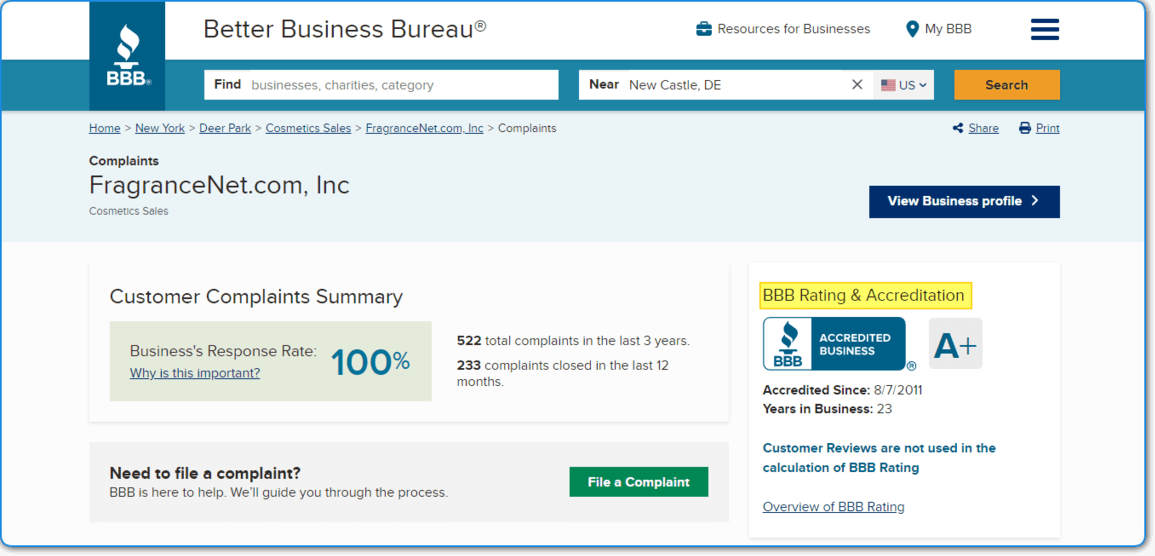
Task: Click Need to file a complaint? heading
Action: pyautogui.click(x=205, y=473)
